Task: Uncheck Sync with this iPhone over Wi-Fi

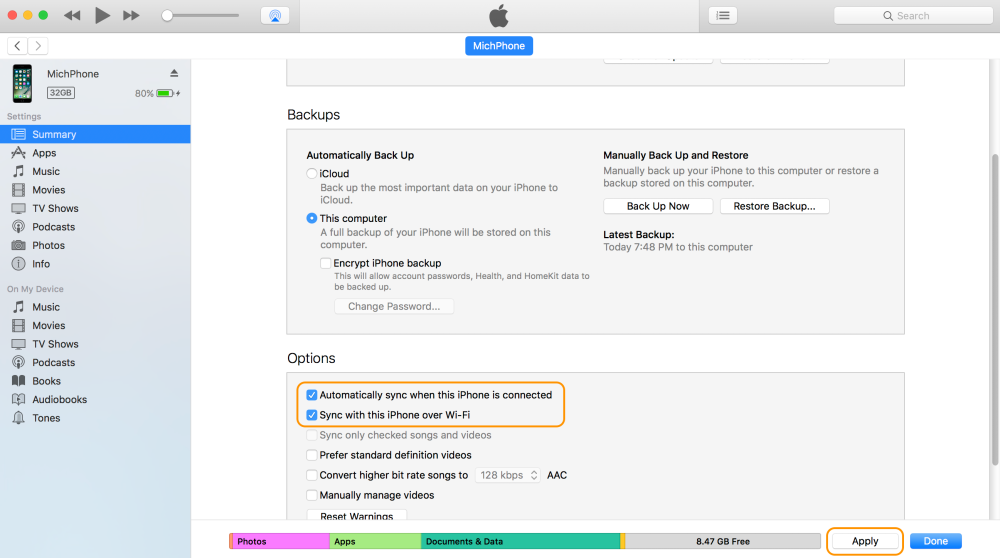Action: pos(312,415)
